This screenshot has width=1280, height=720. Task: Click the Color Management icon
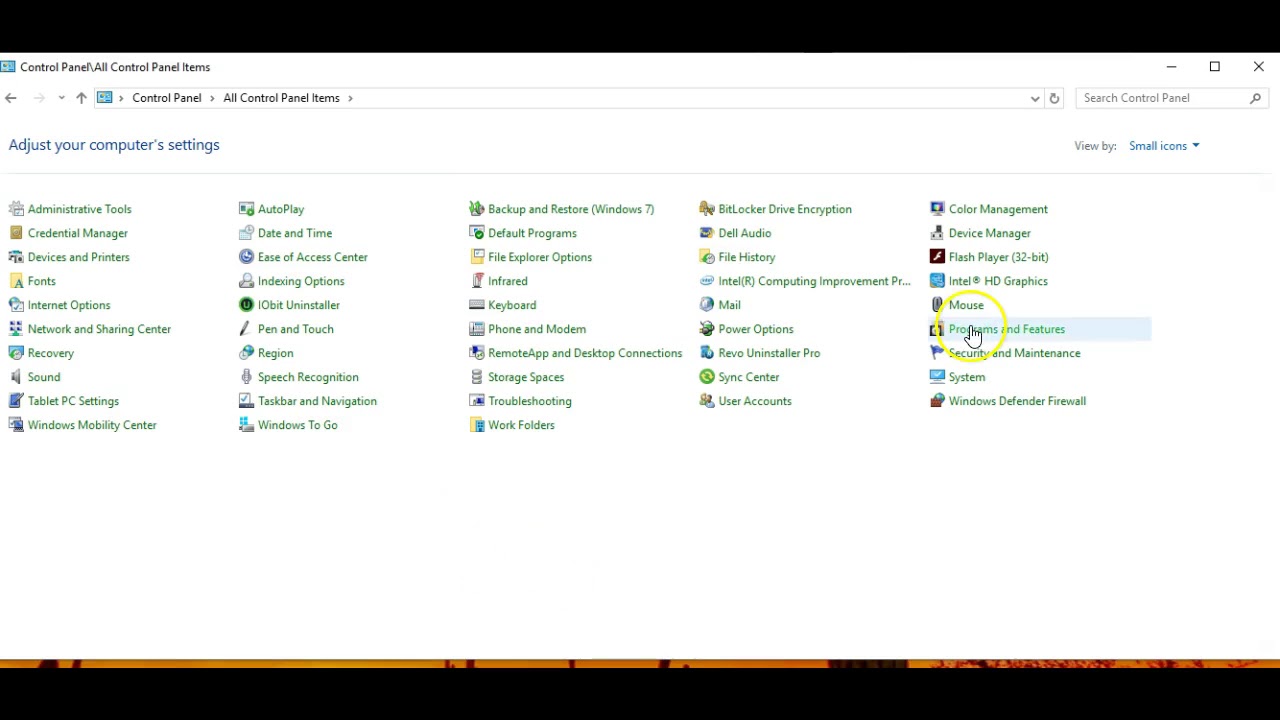click(937, 209)
